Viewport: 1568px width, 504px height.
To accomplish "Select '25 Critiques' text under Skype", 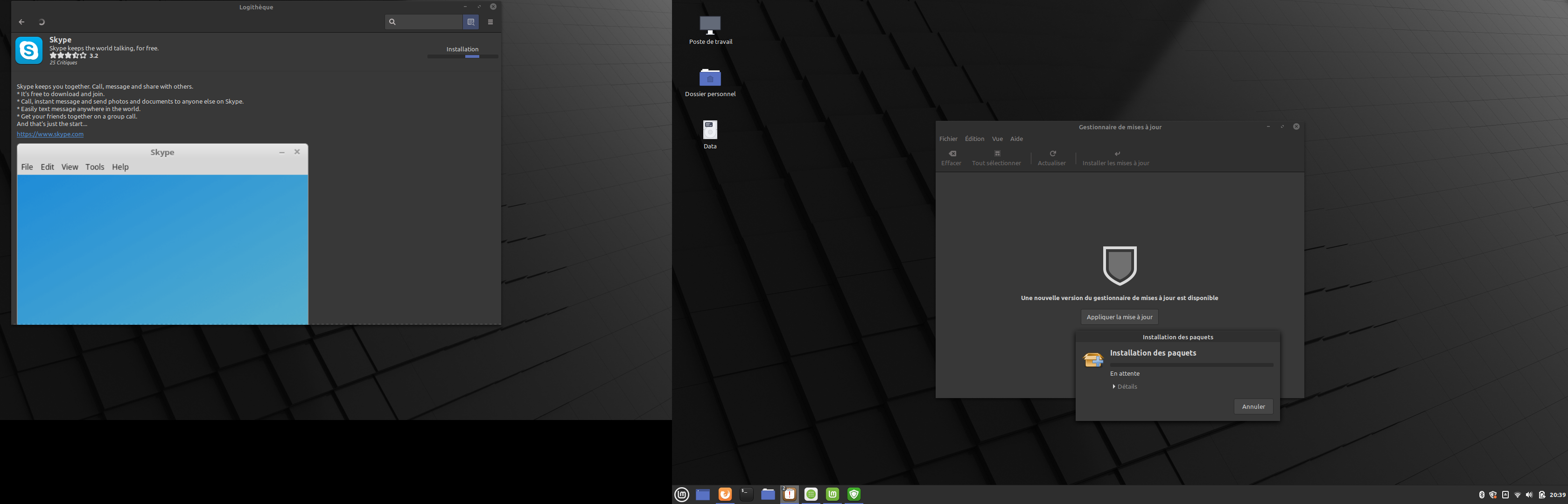I will tap(63, 63).
